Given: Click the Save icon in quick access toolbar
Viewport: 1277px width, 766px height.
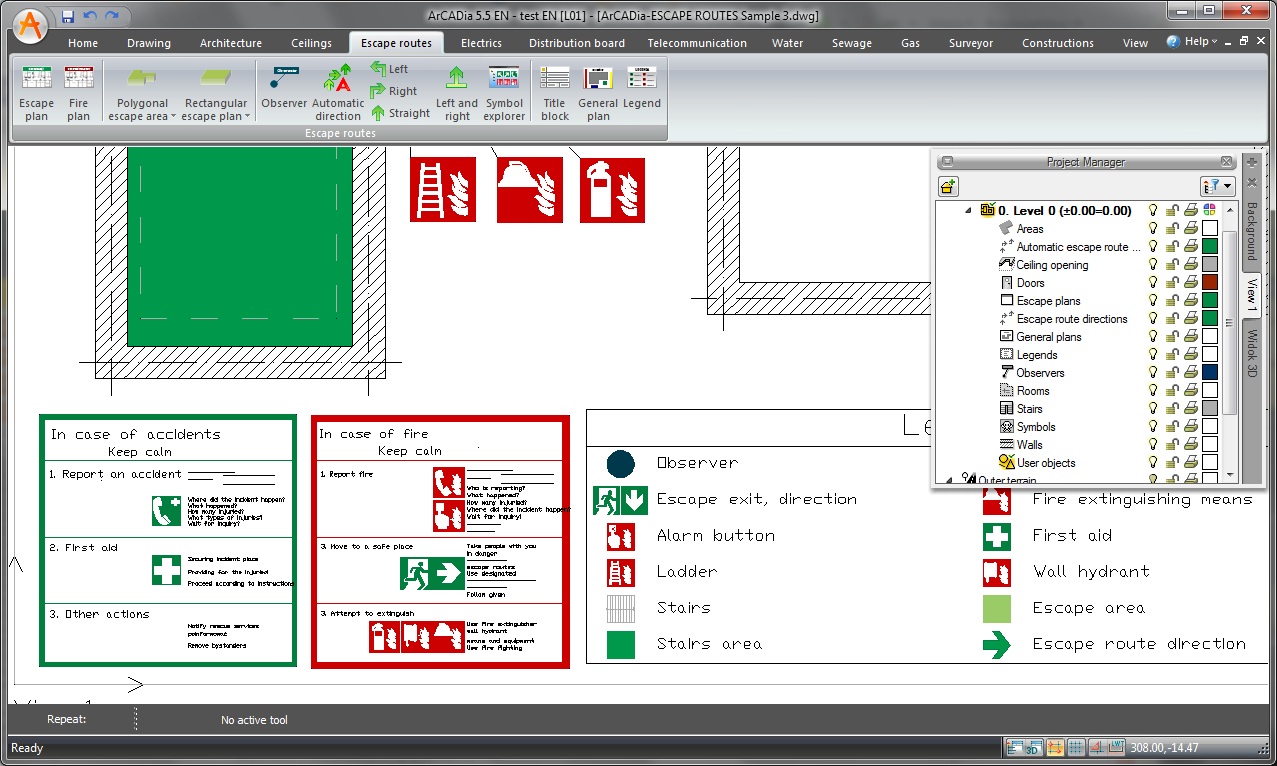Looking at the screenshot, I should [x=68, y=16].
